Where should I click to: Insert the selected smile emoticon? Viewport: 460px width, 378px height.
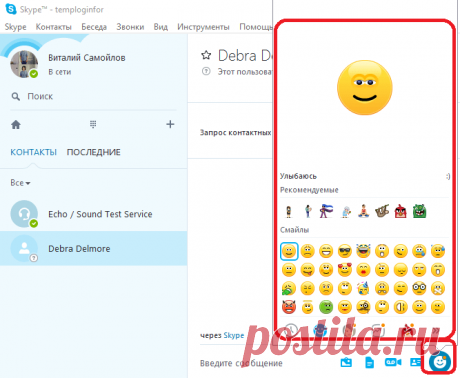289,251
